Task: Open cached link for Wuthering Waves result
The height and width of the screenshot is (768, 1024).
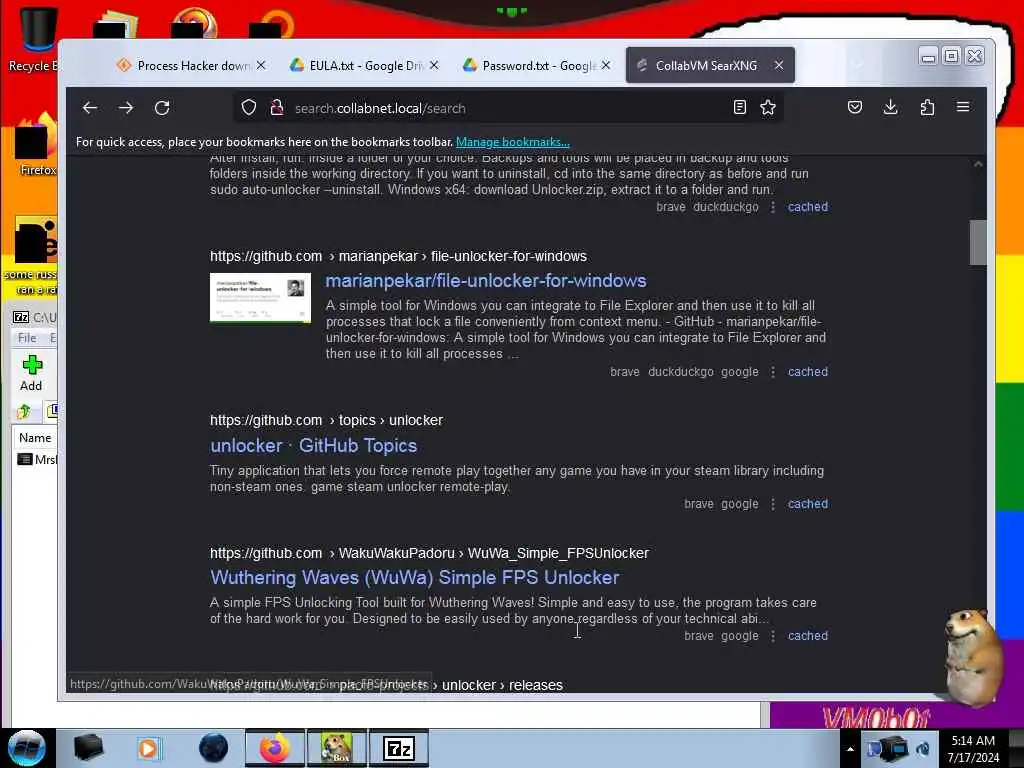Action: tap(808, 635)
